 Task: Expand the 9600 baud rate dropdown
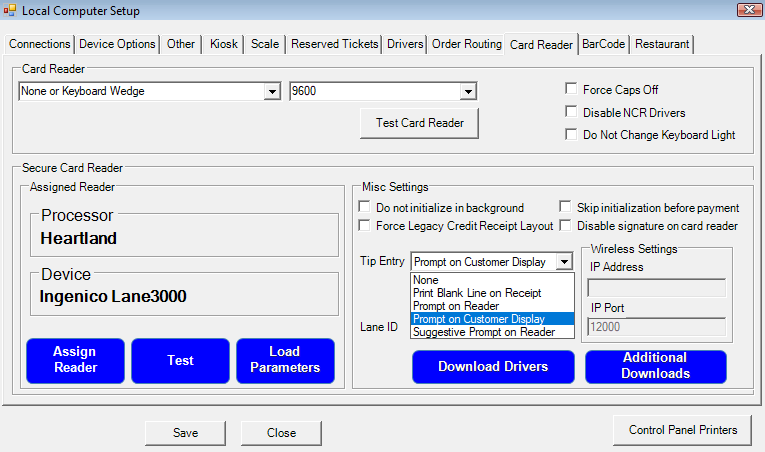coord(468,91)
